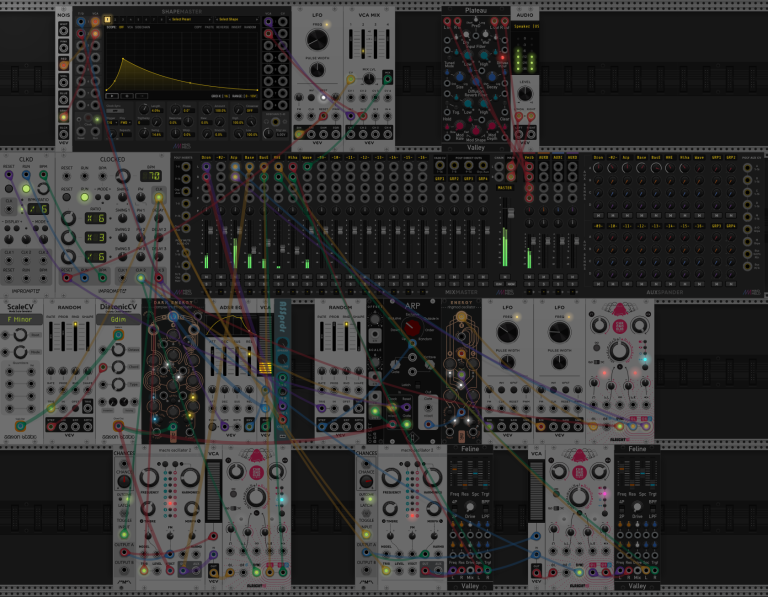This screenshot has height=597, width=768.
Task: Open the ShapeMaster Grid X value menu
Action: click(x=220, y=96)
